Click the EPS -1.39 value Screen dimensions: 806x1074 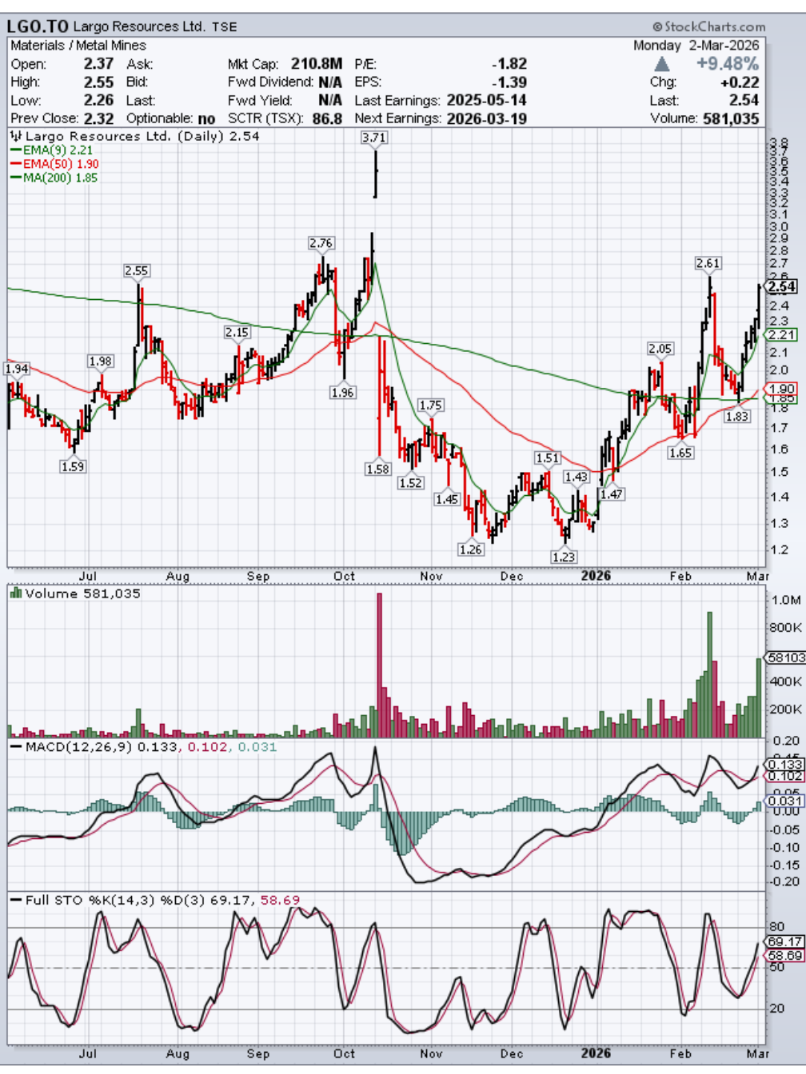pos(509,82)
